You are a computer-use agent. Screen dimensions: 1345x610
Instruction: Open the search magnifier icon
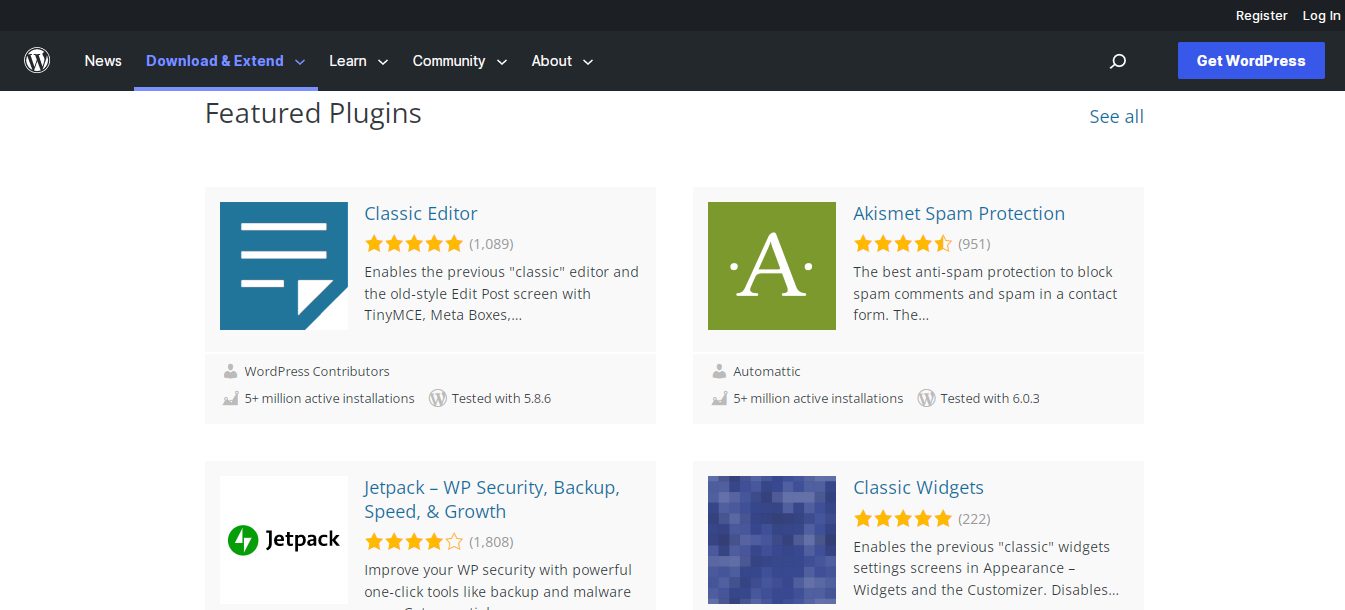(1118, 61)
